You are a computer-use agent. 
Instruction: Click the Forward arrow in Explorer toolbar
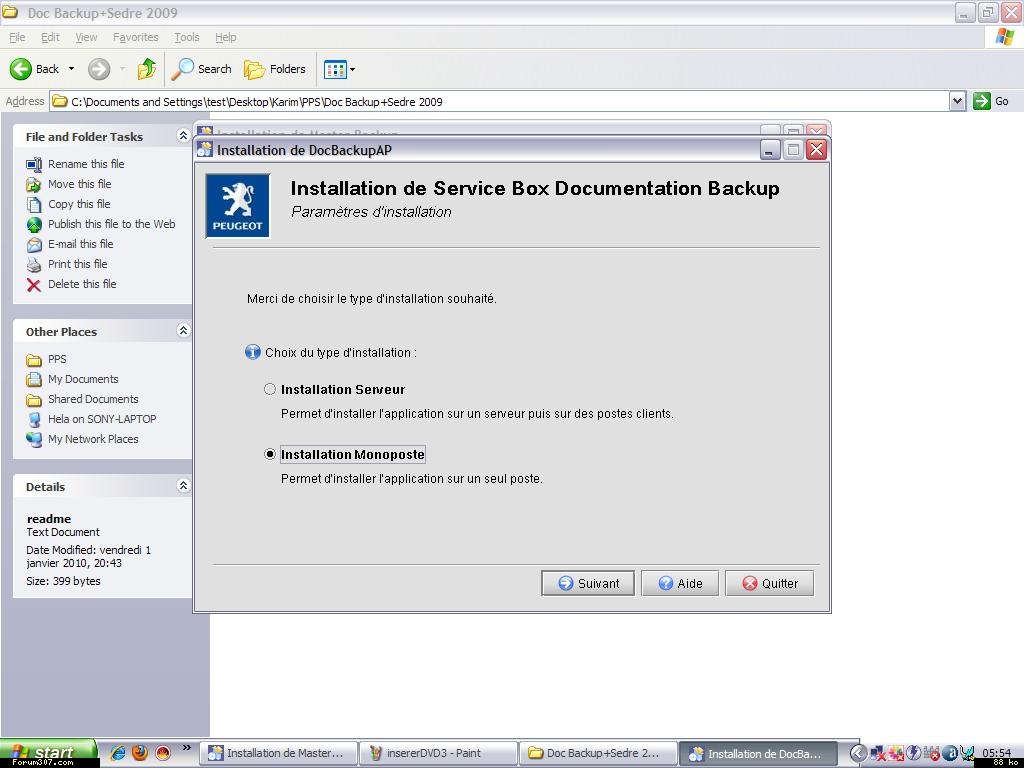coord(99,69)
